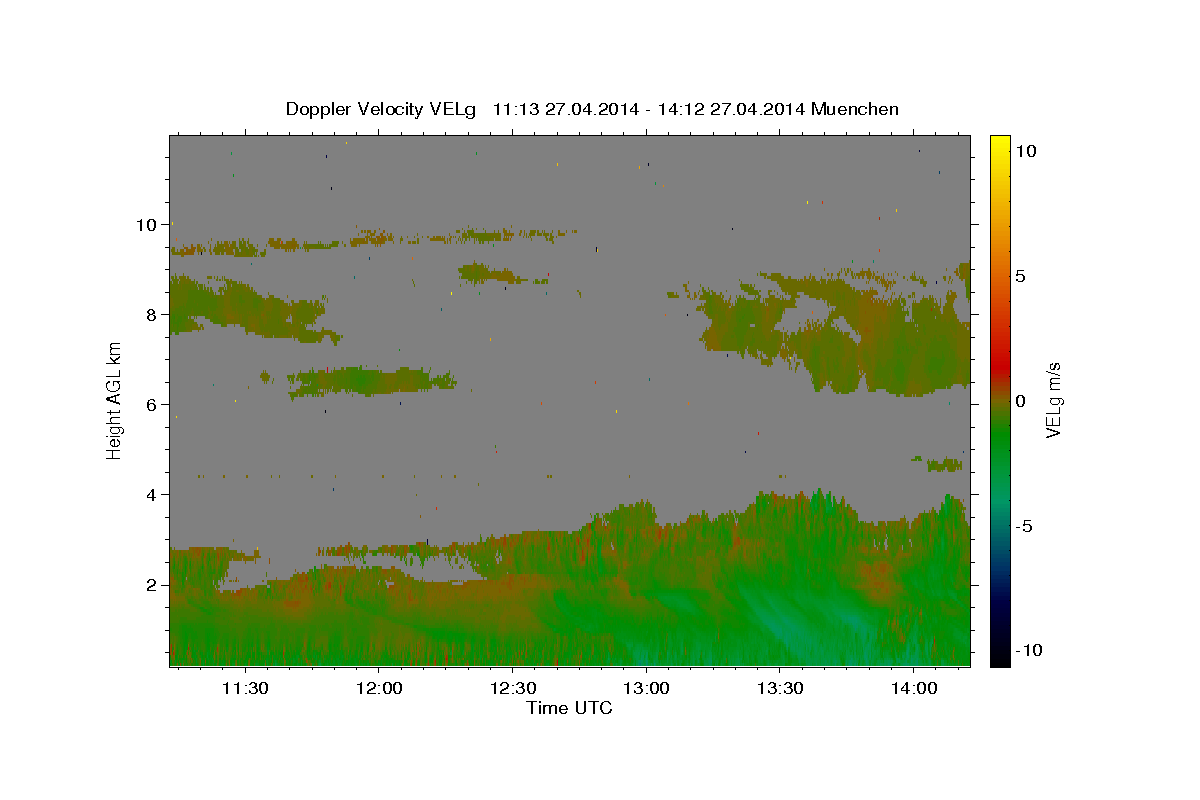Click the 12:30 time tick label

point(513,688)
